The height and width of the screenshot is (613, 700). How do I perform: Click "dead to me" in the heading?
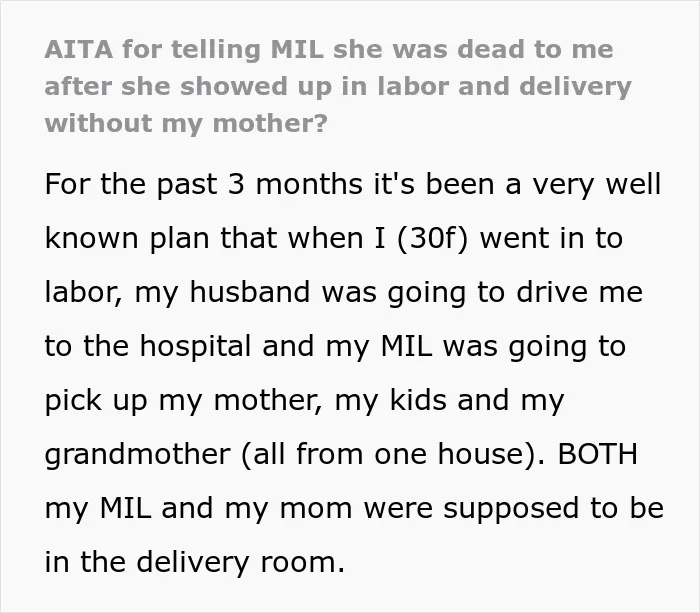[x=536, y=49]
